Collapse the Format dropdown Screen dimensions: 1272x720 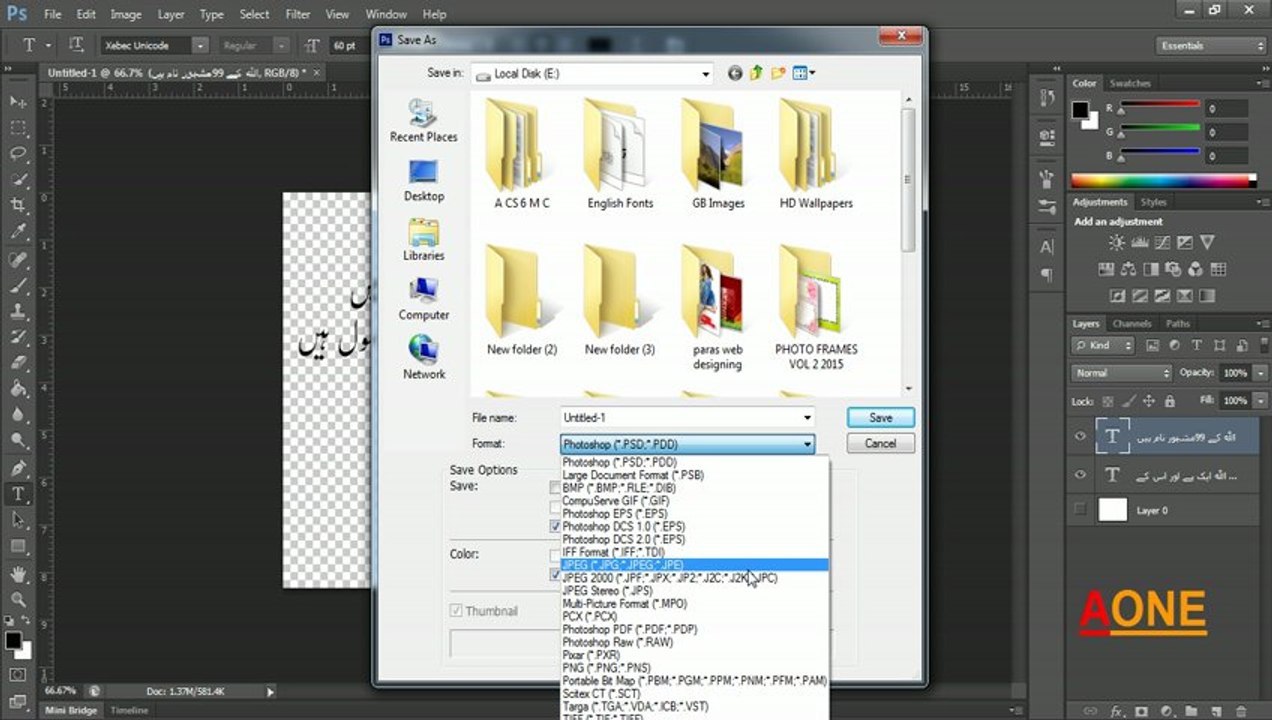coord(807,444)
